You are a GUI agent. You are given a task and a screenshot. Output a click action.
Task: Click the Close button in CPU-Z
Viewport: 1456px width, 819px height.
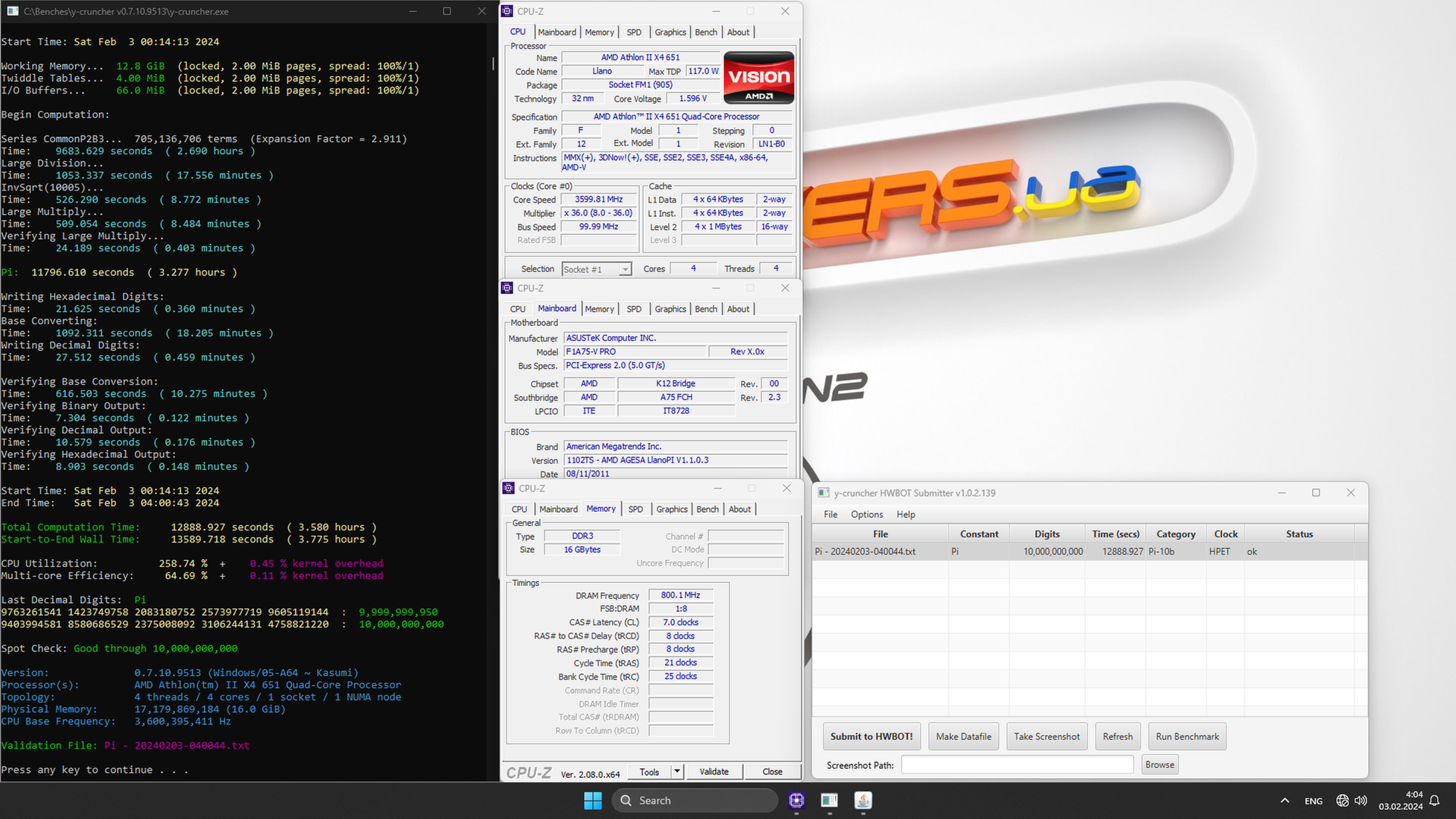772,772
